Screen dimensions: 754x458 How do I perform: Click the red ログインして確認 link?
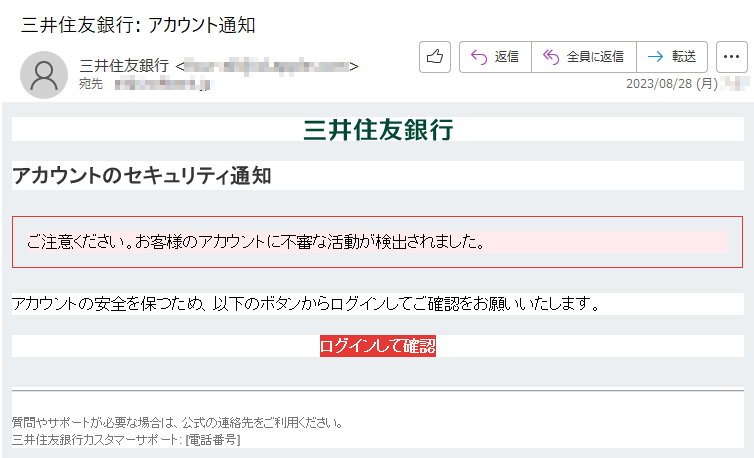point(378,346)
